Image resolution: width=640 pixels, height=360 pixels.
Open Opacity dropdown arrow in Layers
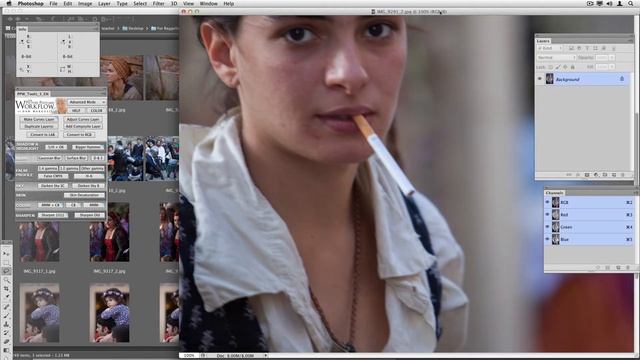tap(612, 58)
